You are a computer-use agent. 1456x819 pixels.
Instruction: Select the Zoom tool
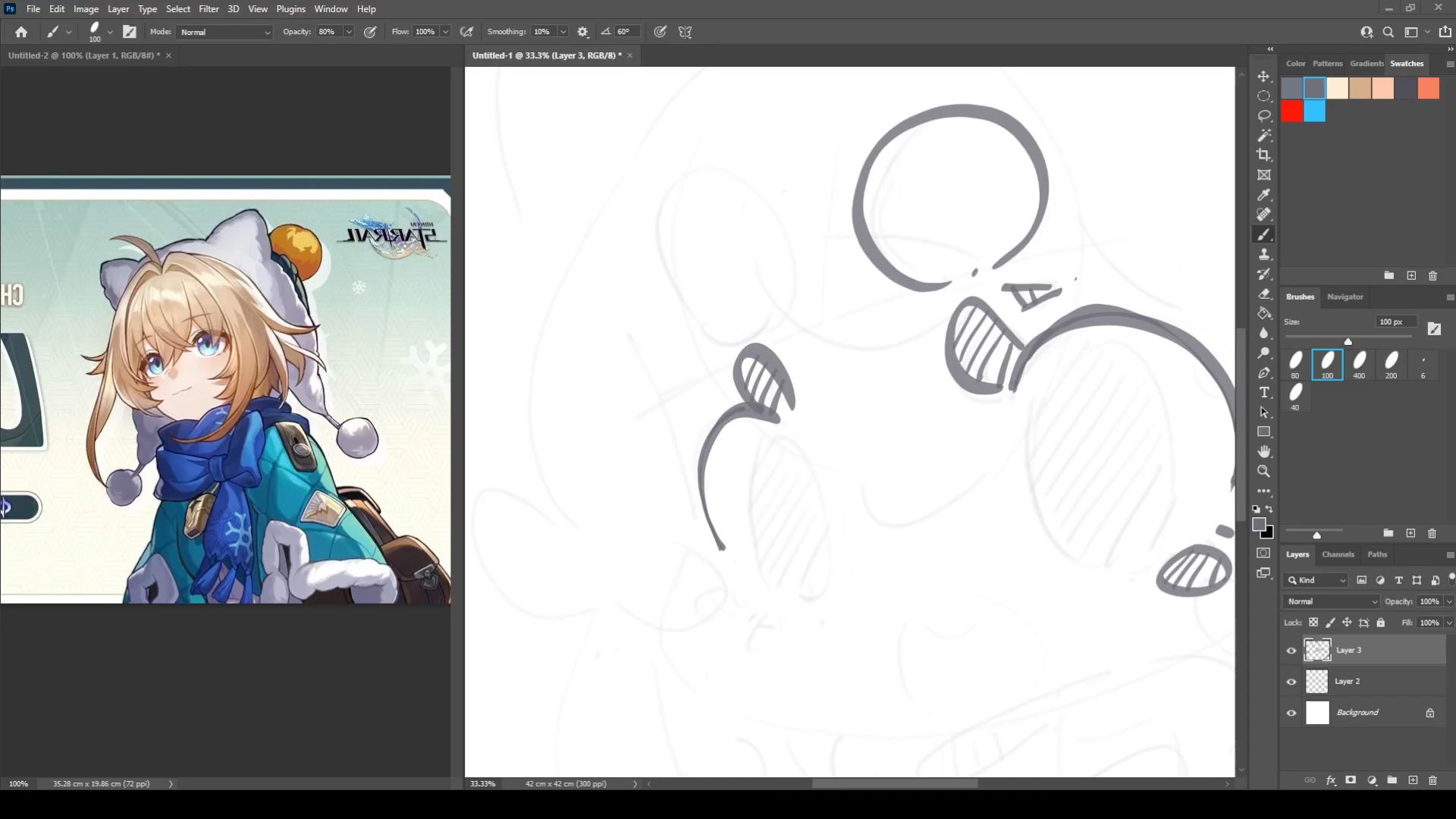(1263, 471)
